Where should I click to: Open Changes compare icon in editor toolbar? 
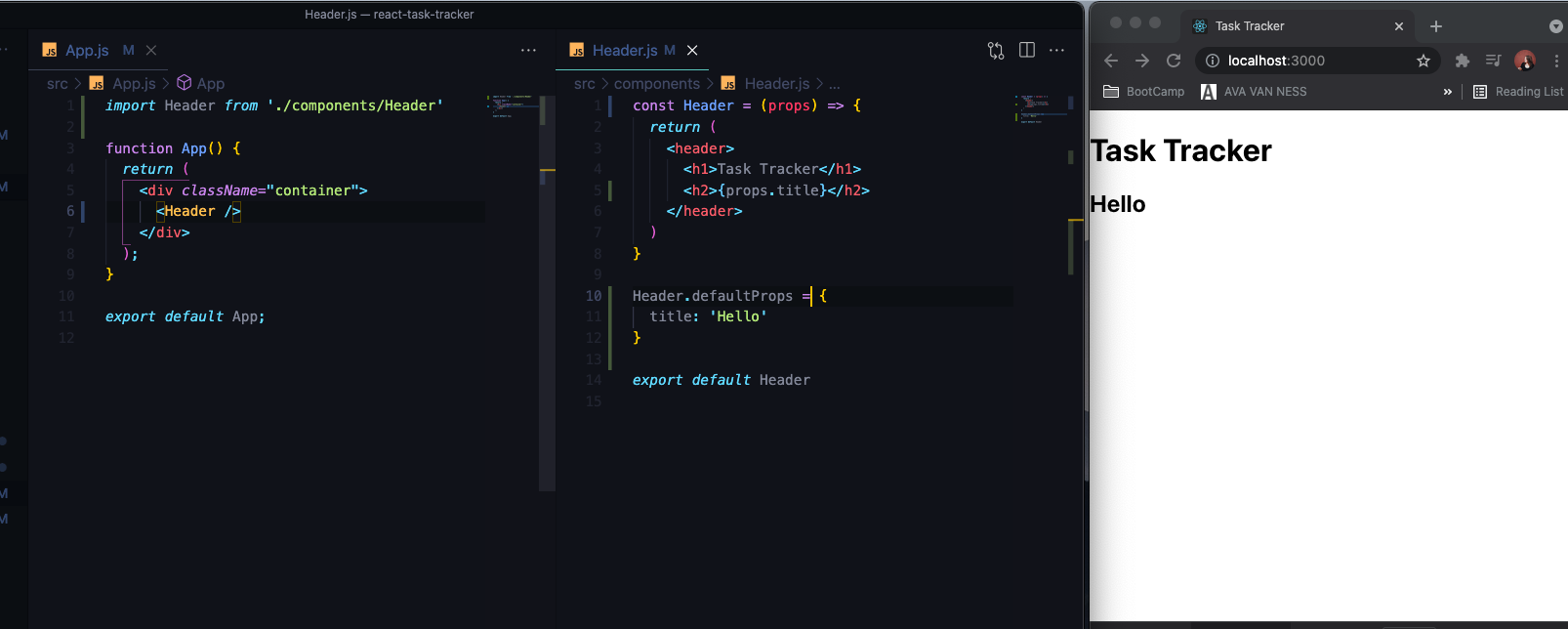point(996,51)
